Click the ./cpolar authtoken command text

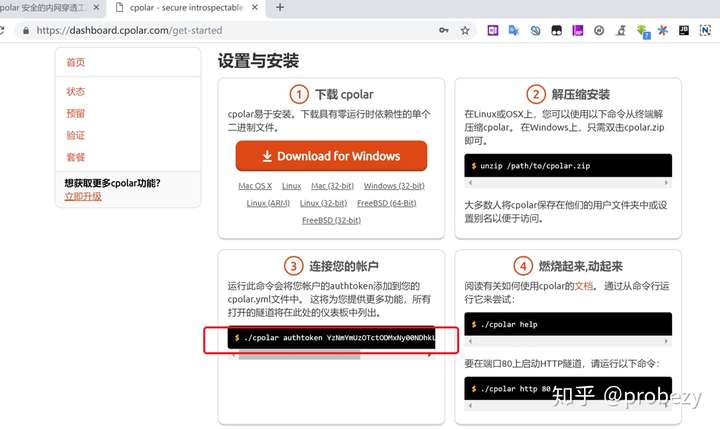[x=339, y=338]
